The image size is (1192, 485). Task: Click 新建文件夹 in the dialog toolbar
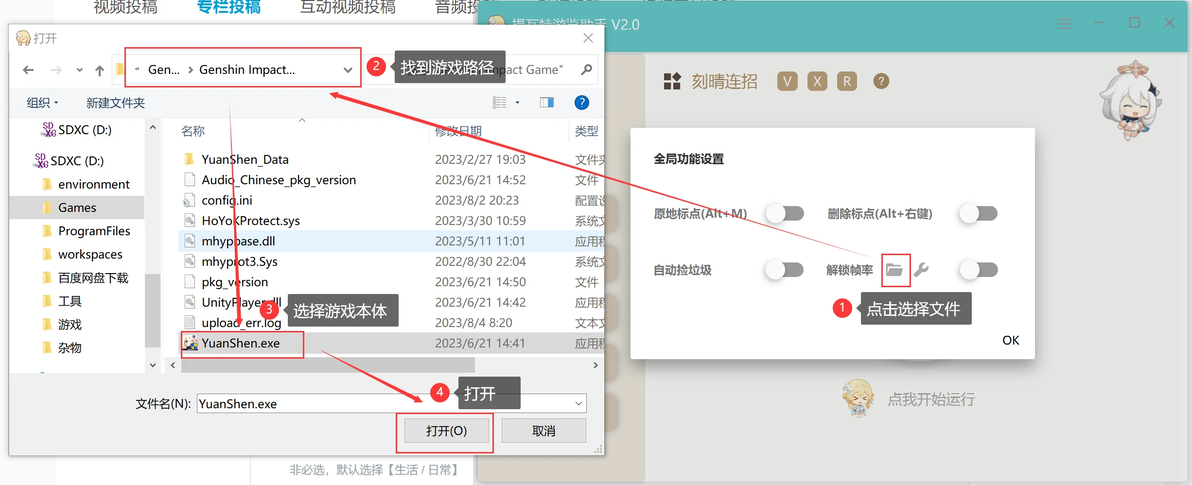click(x=116, y=103)
